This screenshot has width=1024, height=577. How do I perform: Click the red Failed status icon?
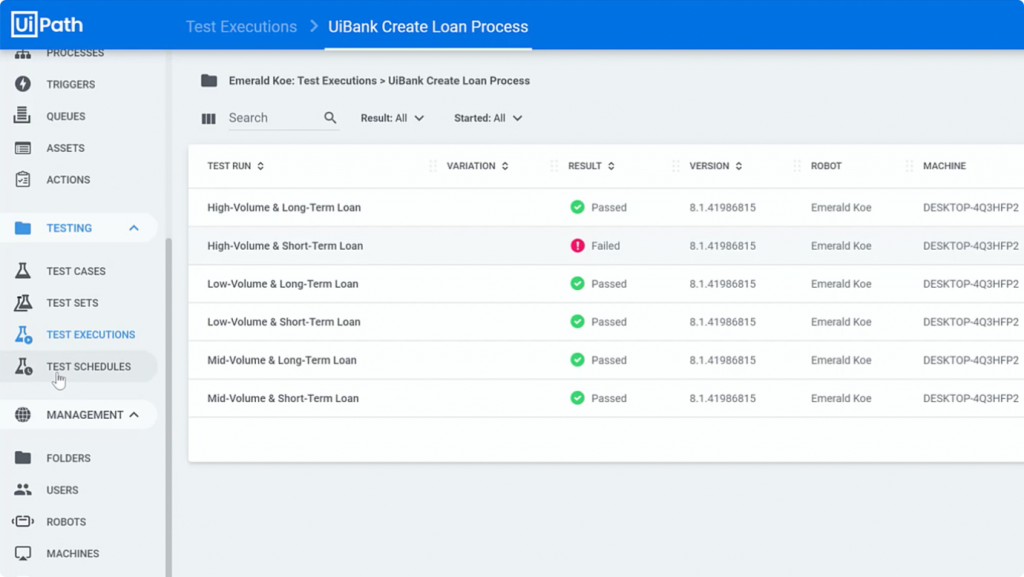577,245
